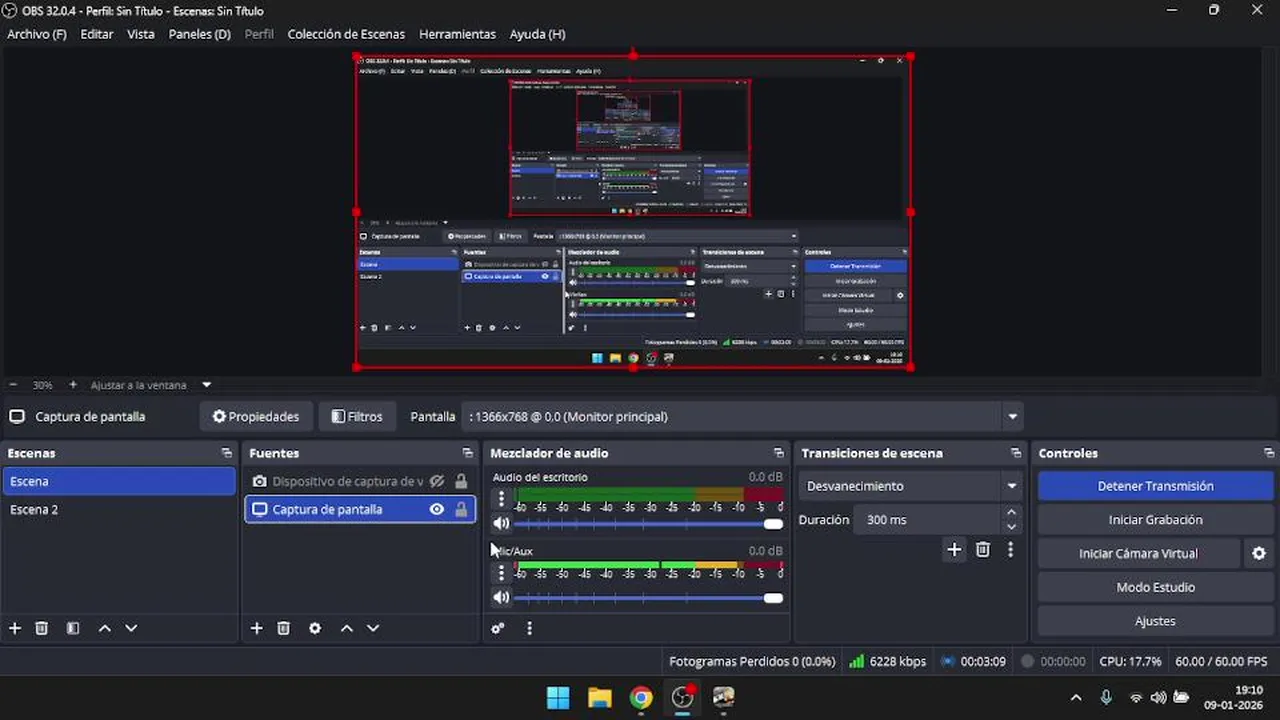Toggle visibility of Captura de pantalla source
Viewport: 1280px width, 720px height.
click(436, 509)
